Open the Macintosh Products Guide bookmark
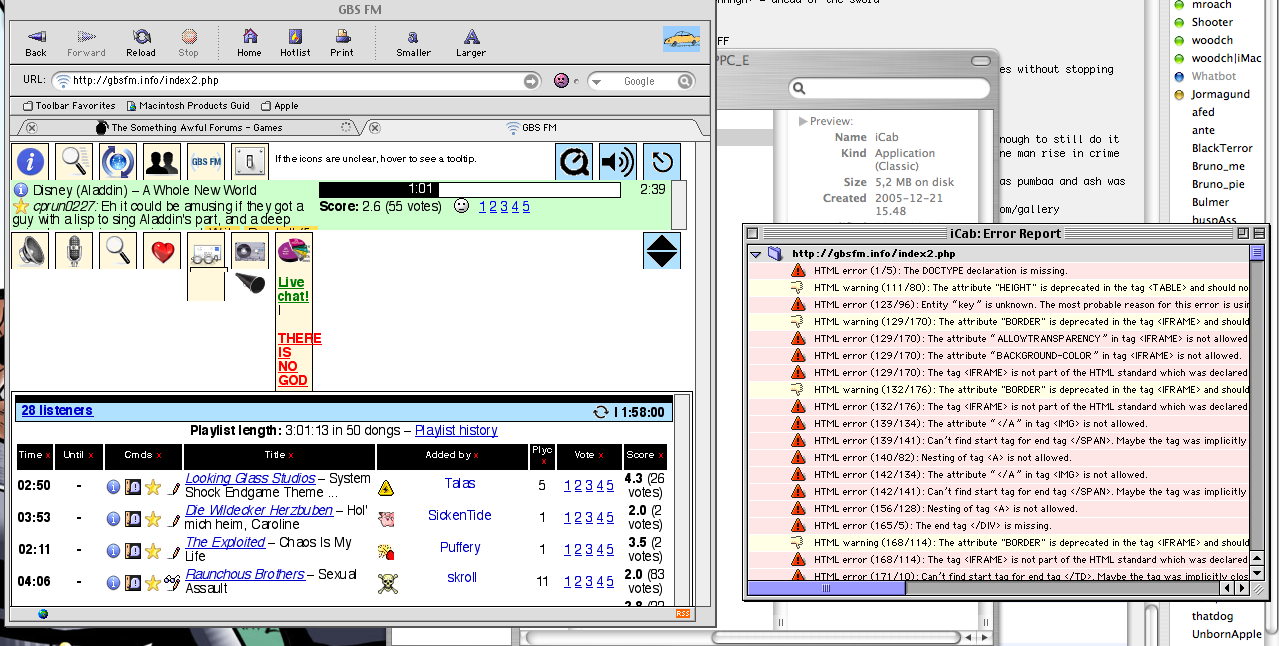 click(187, 106)
